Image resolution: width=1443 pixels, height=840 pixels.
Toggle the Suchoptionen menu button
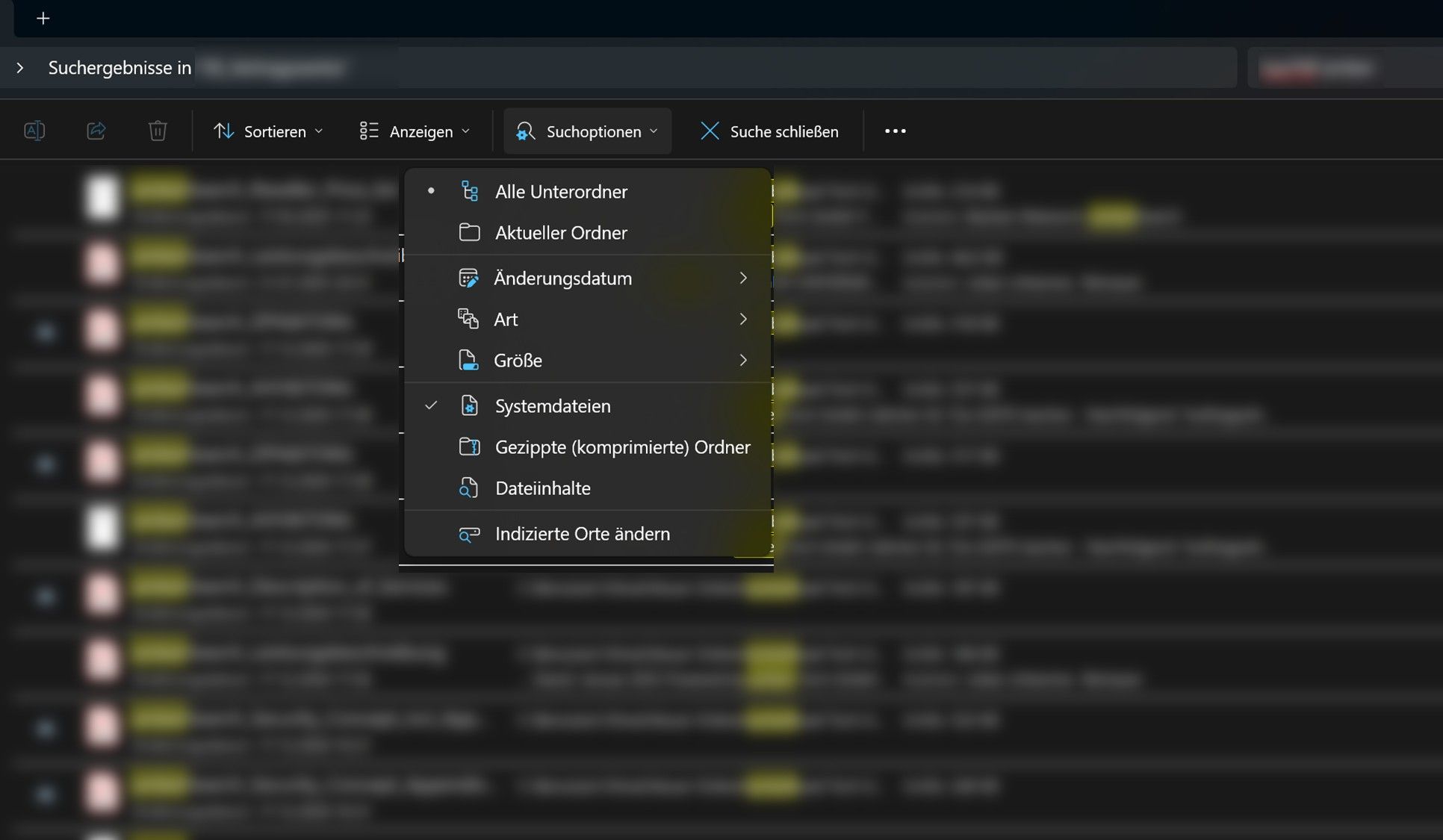587,131
